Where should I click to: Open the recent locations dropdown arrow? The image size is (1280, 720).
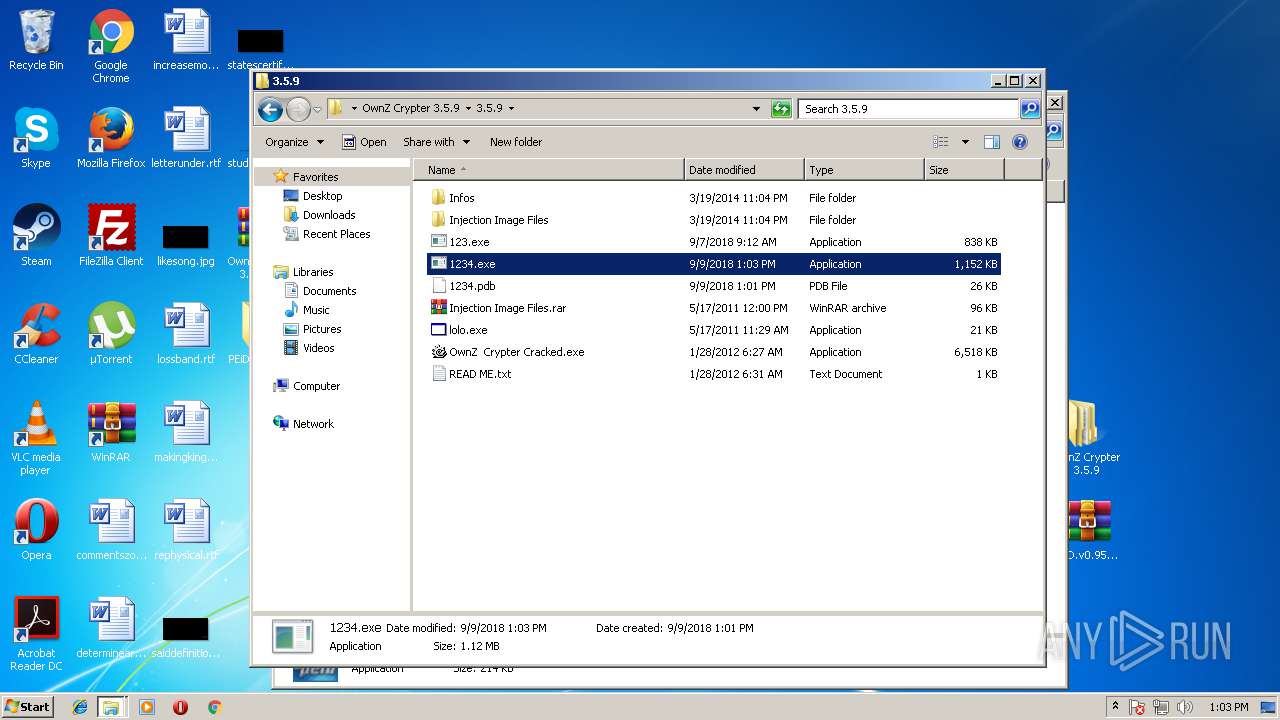317,109
